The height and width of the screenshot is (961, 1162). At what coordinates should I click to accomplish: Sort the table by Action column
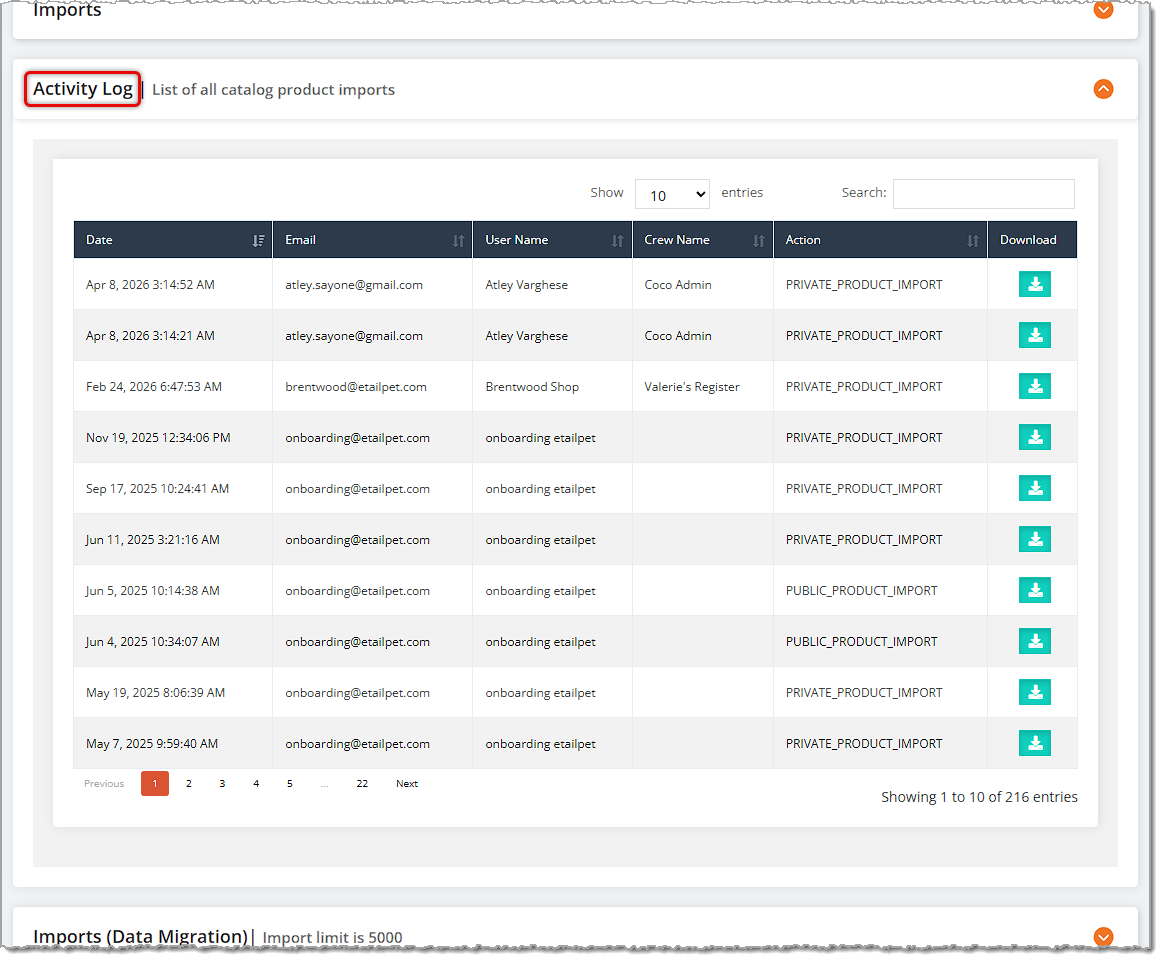point(880,240)
